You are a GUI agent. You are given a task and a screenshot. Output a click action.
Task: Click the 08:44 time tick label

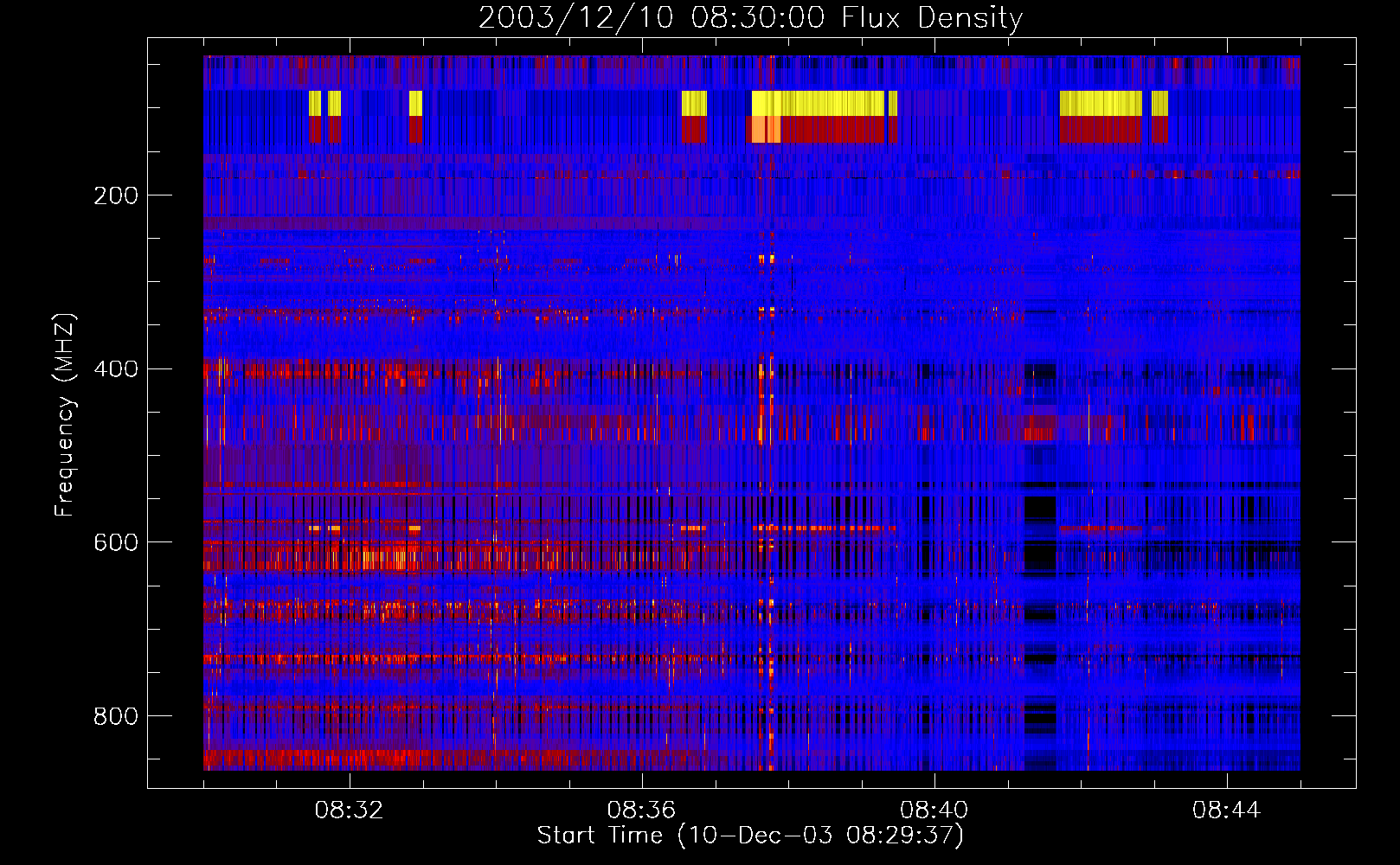pos(1227,811)
